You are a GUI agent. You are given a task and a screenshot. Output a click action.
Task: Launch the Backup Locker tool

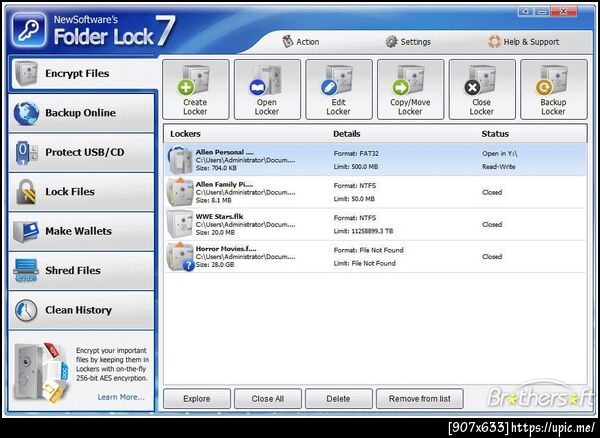(x=553, y=89)
